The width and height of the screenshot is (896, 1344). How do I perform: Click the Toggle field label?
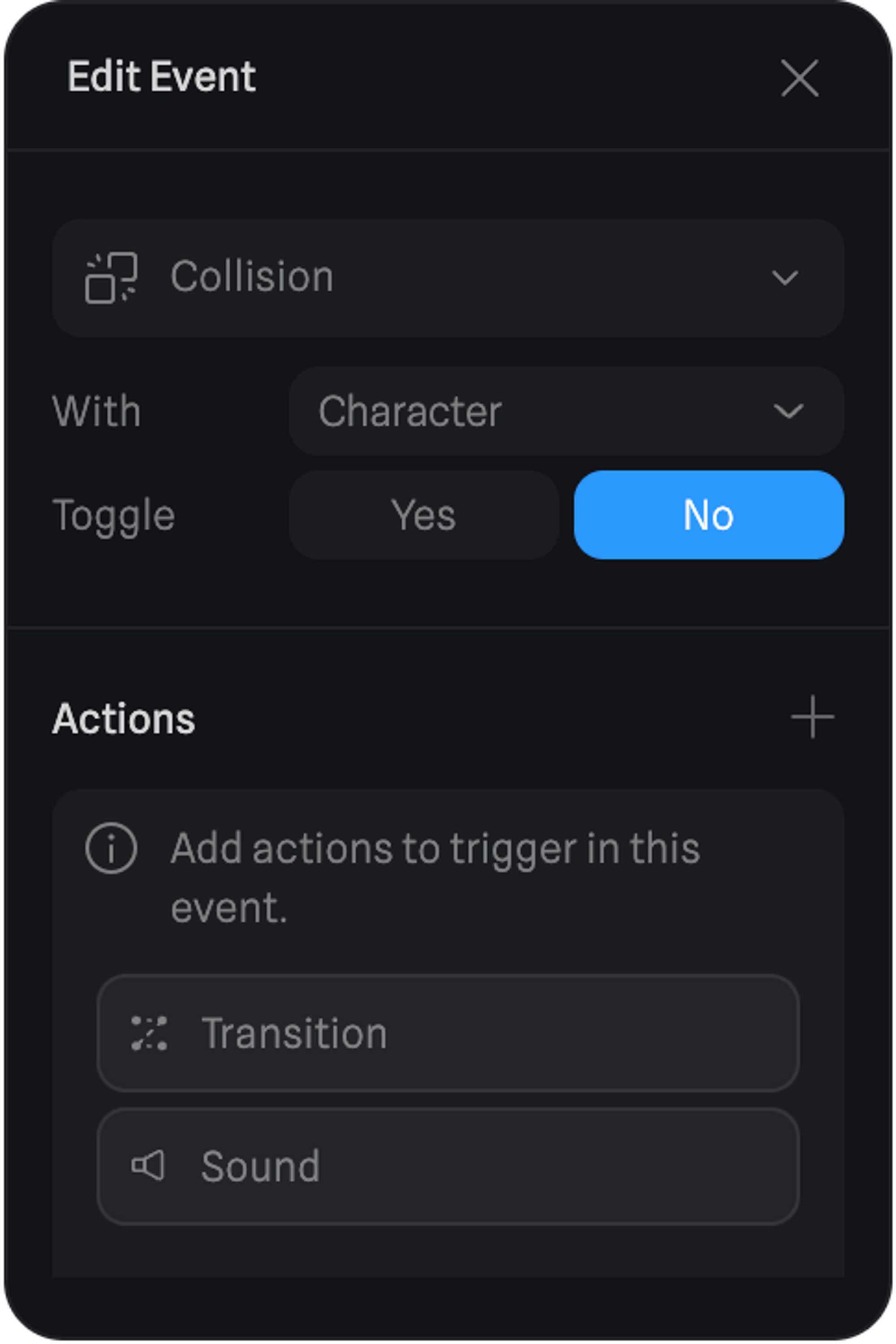pyautogui.click(x=113, y=516)
